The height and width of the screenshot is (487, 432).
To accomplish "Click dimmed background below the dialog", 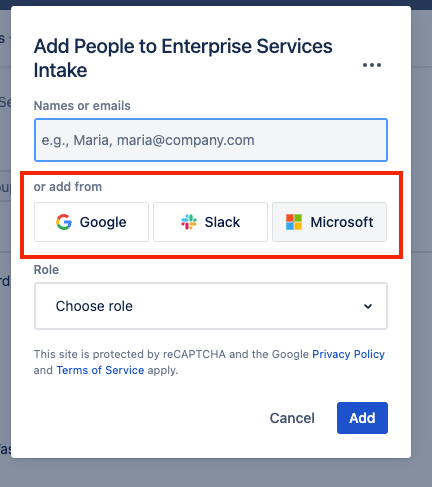I will click(x=216, y=473).
